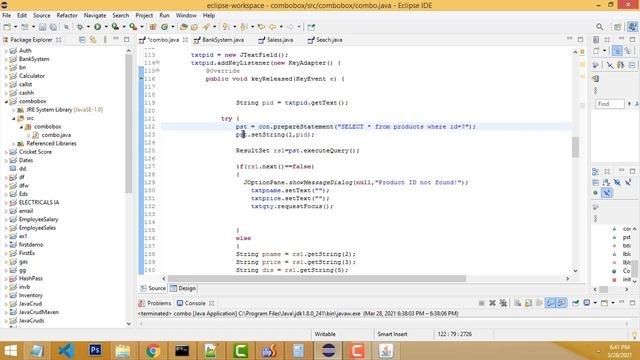
Task: Click Remove All Terminated Launches icon
Action: point(503,303)
